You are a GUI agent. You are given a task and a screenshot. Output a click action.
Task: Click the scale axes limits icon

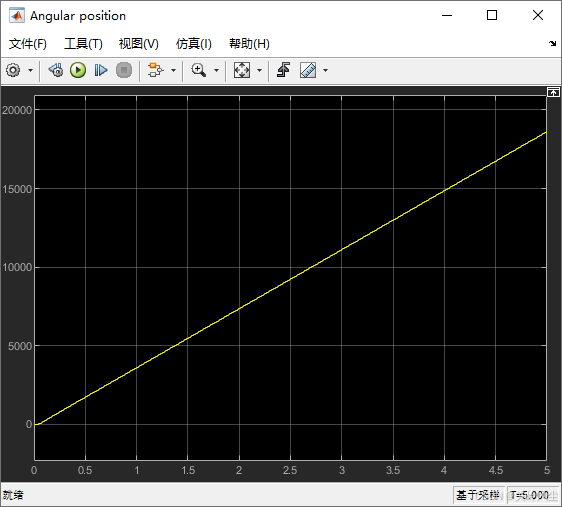coord(242,70)
